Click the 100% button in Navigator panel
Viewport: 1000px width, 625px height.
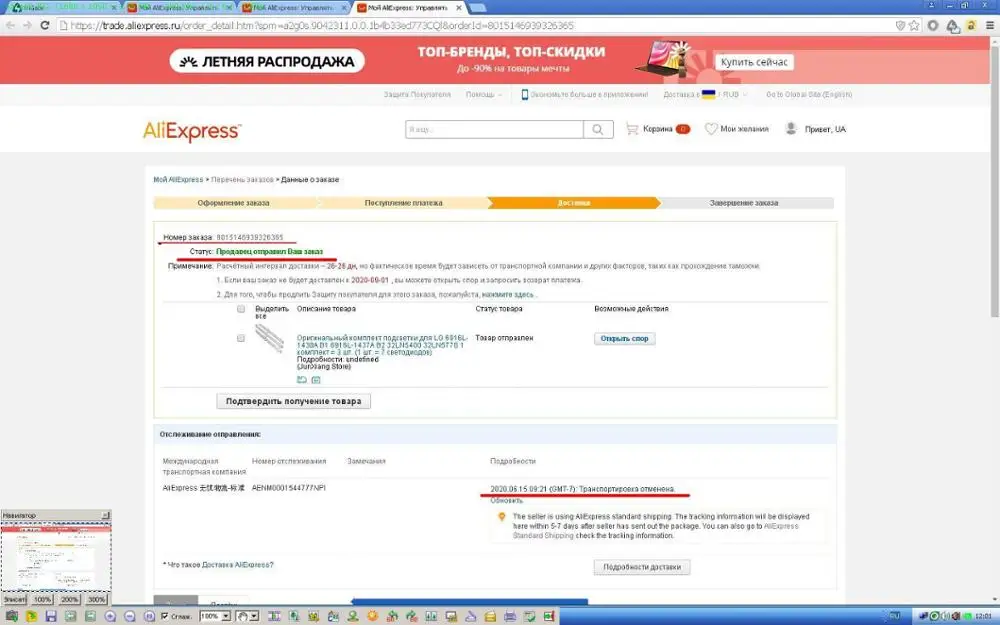pyautogui.click(x=42, y=599)
